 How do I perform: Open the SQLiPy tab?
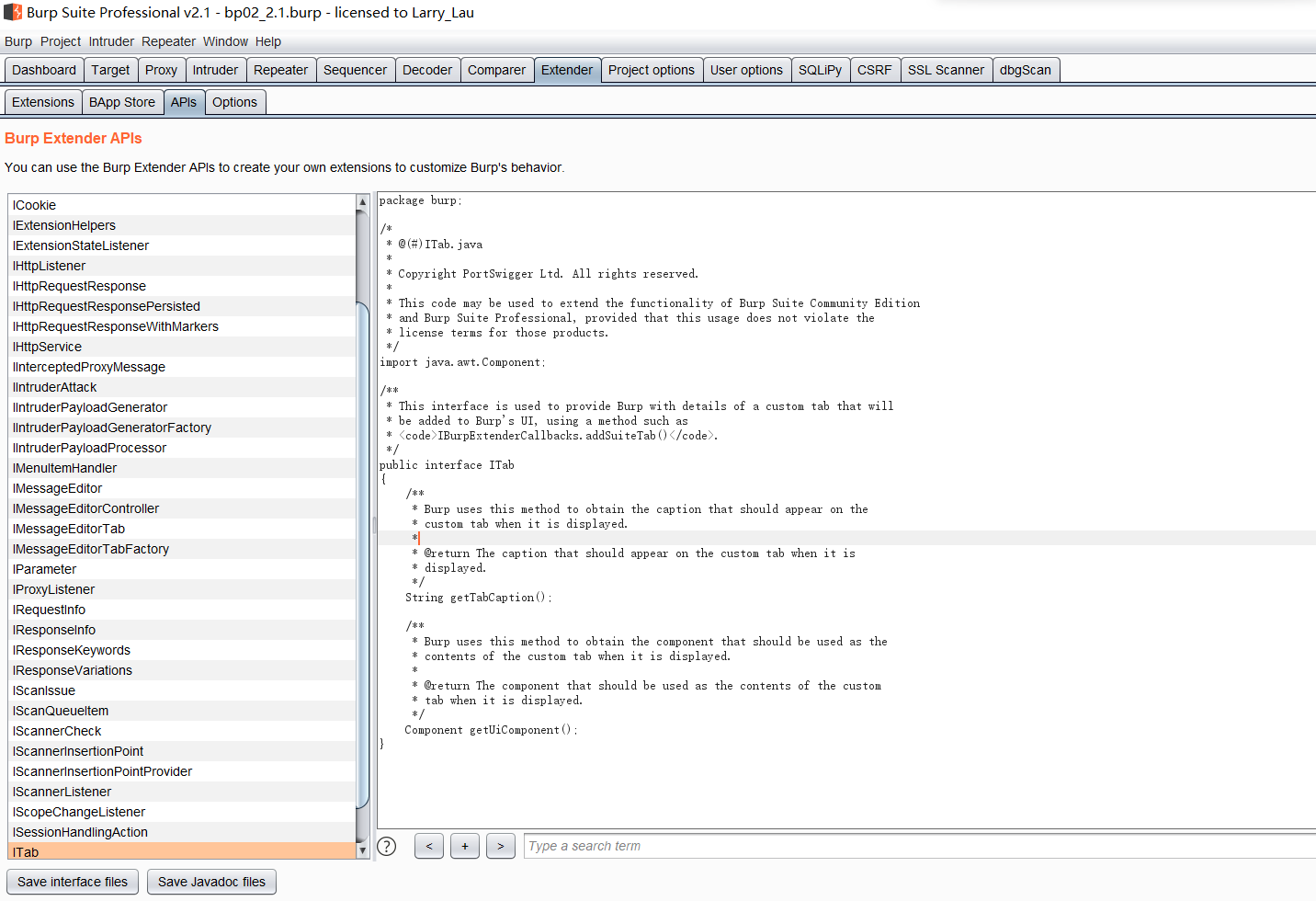click(x=820, y=70)
